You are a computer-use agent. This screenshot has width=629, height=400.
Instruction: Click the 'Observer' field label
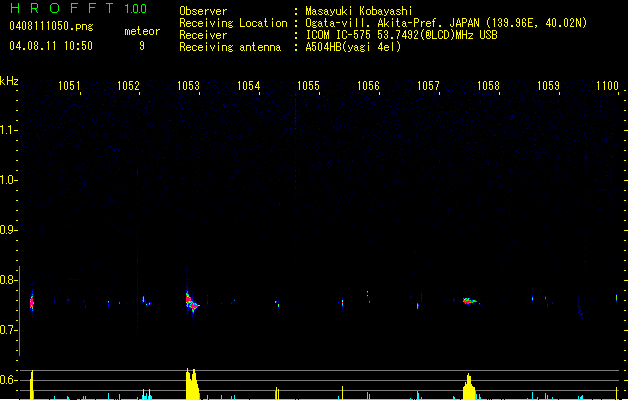coord(203,11)
